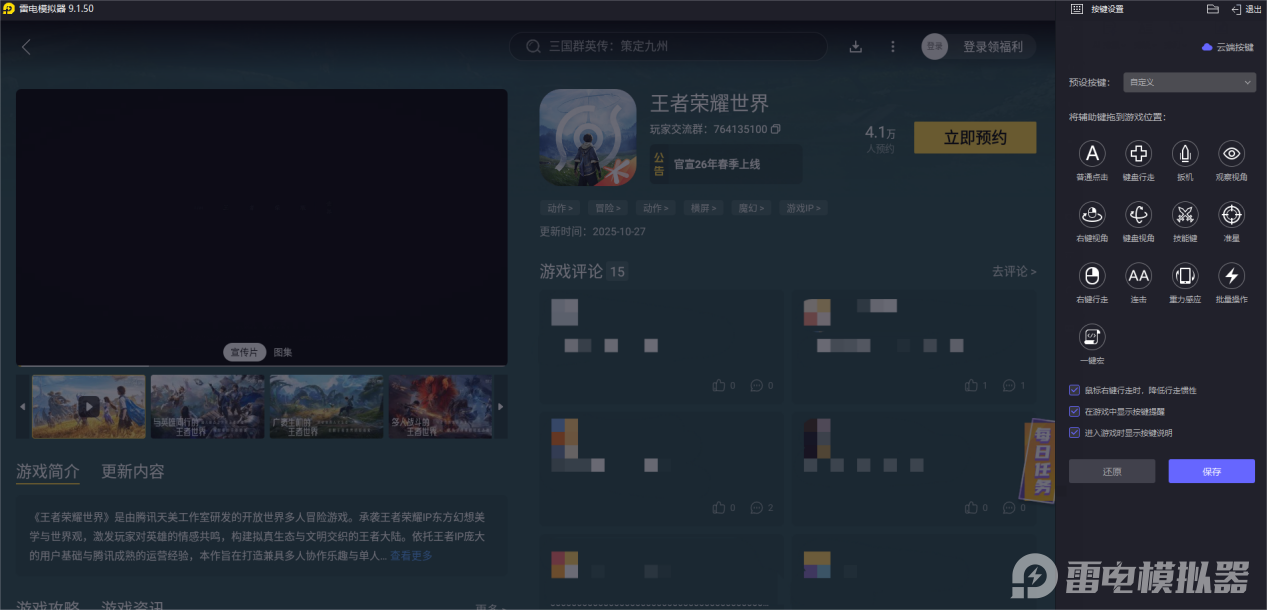
Task: Select the 准星 crosshair aiming icon
Action: click(1231, 217)
